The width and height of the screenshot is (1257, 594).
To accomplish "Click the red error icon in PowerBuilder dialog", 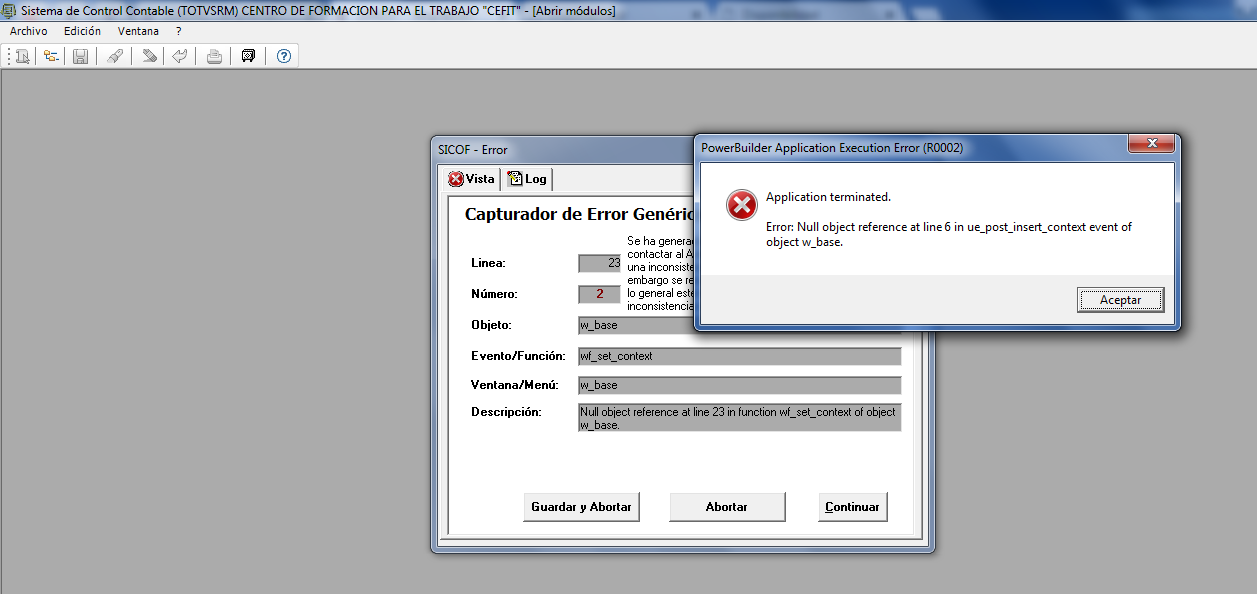I will coord(741,205).
